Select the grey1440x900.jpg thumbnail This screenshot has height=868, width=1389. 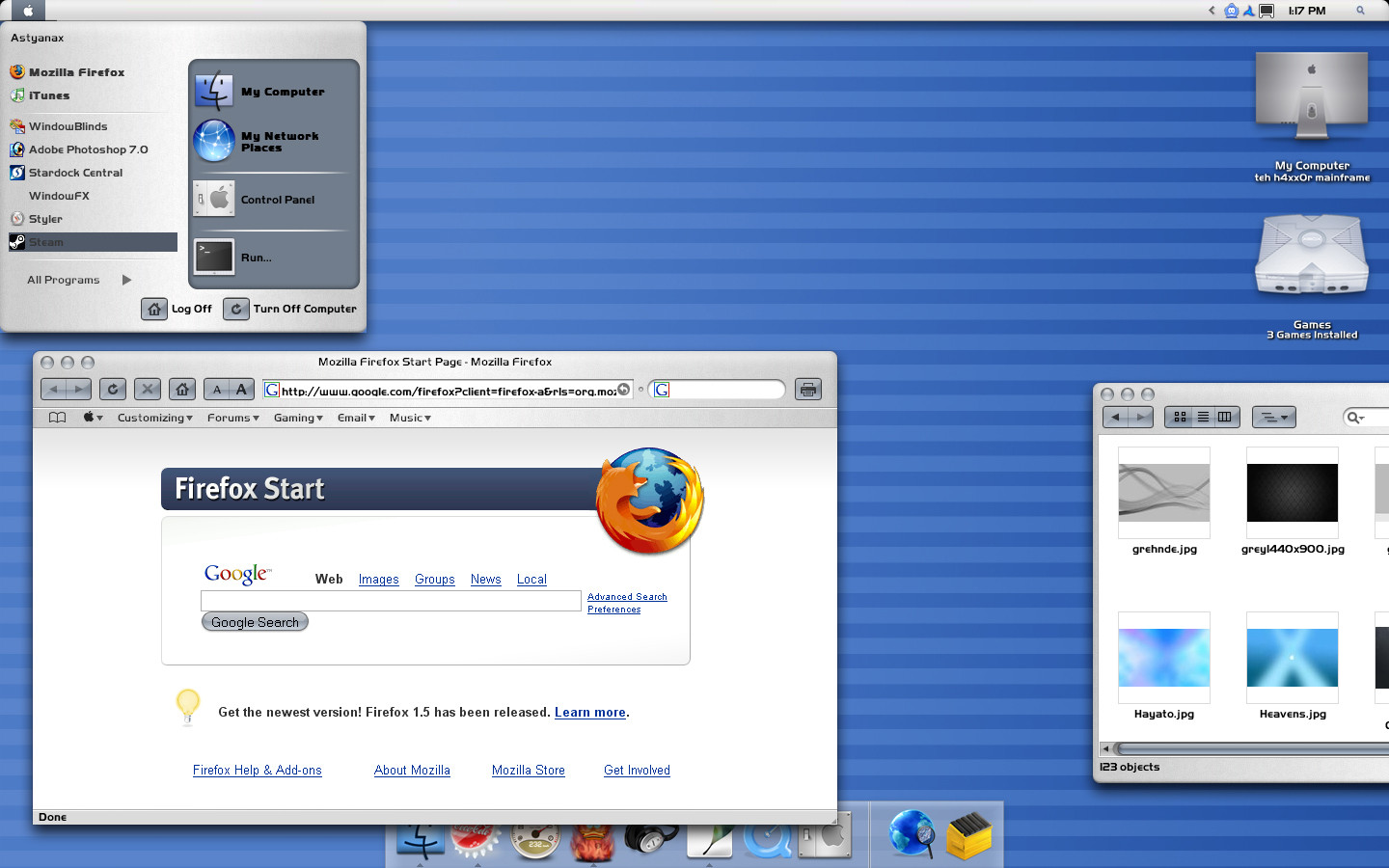(1293, 493)
